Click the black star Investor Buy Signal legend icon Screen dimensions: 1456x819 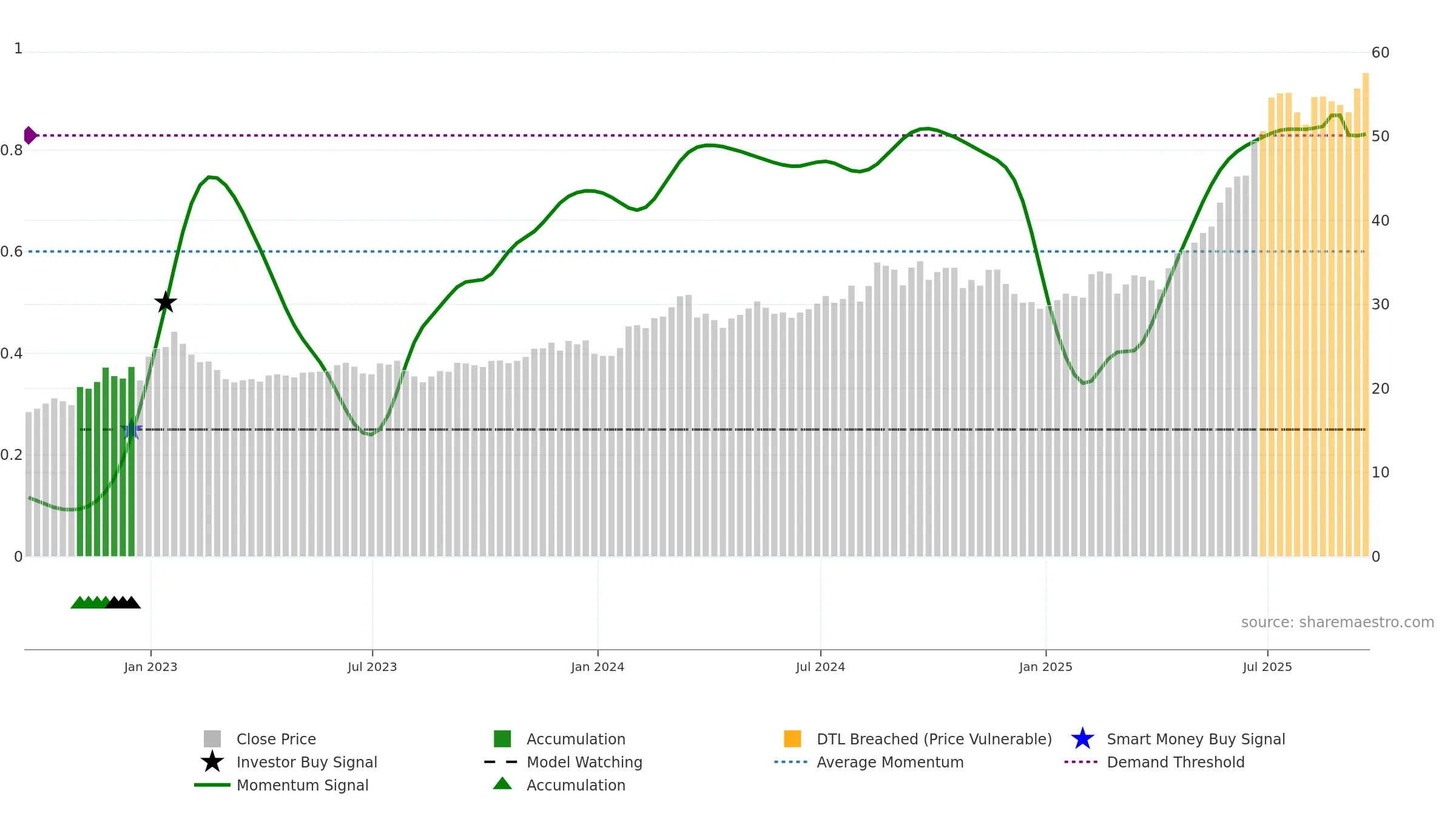[x=212, y=762]
